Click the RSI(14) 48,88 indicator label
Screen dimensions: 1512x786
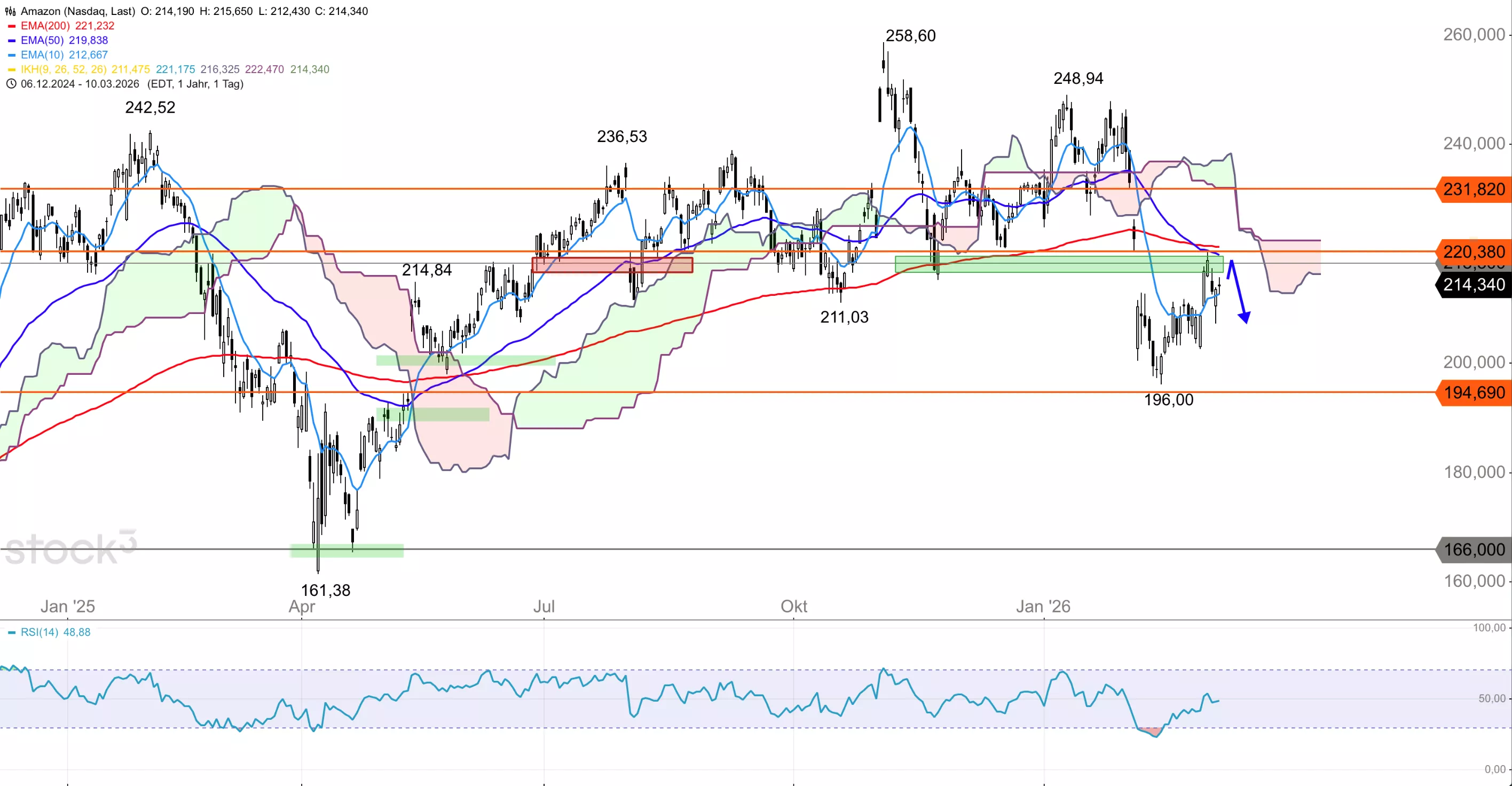(x=55, y=632)
